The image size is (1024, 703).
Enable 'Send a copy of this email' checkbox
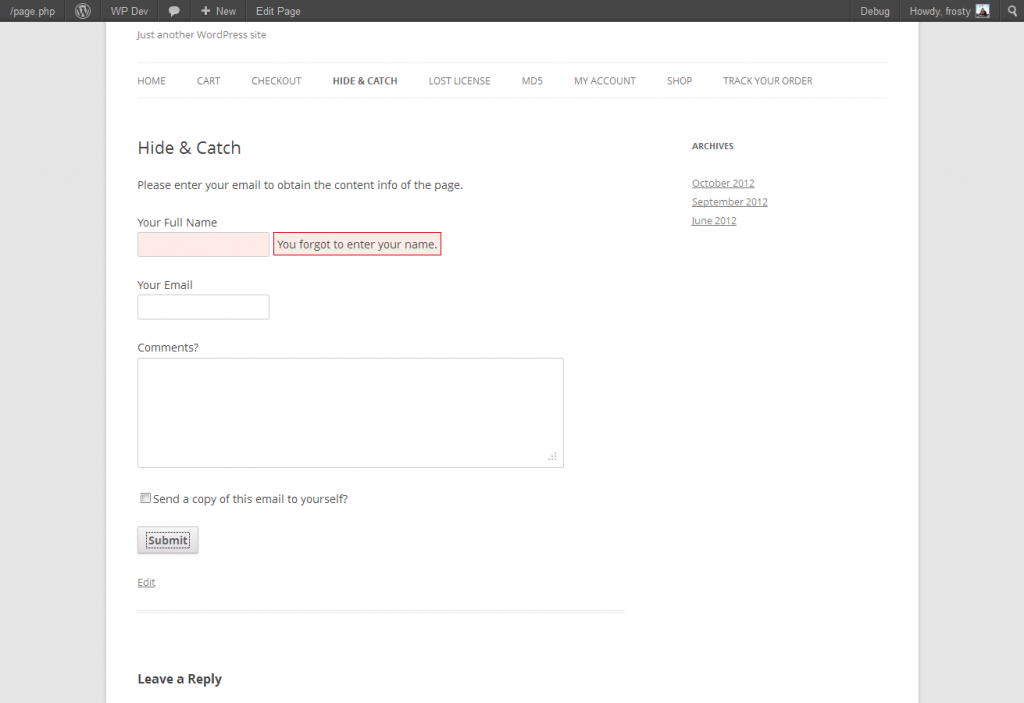point(146,498)
